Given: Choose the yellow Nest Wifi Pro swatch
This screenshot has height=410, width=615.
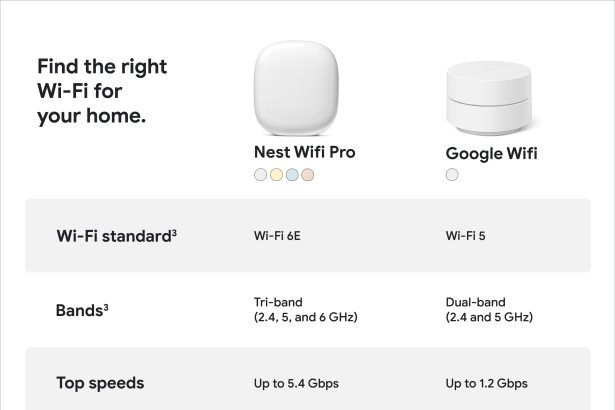Looking at the screenshot, I should [x=276, y=175].
